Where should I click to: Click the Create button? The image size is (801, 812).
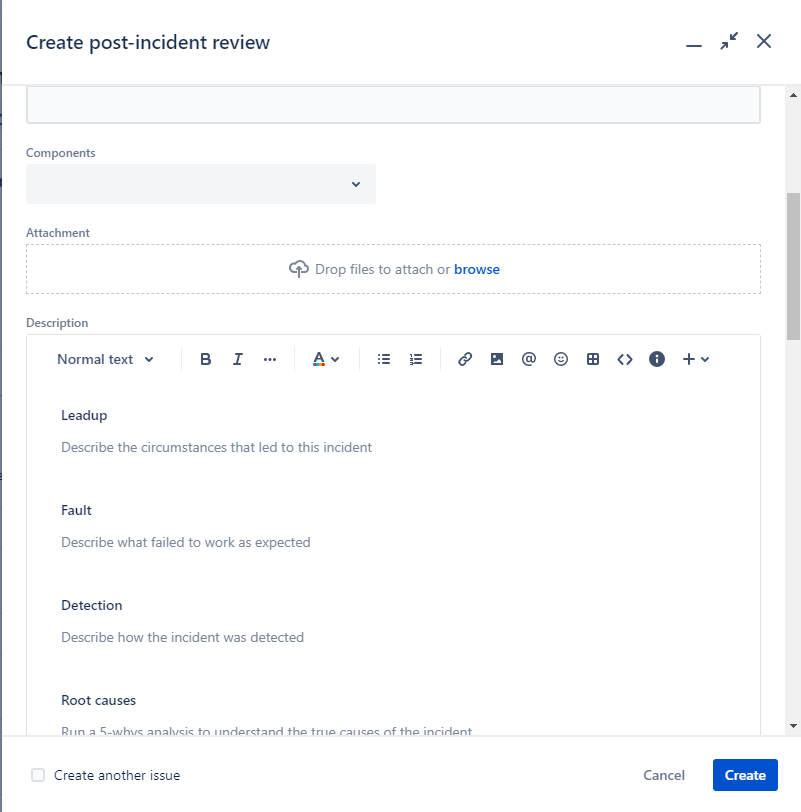[x=745, y=775]
